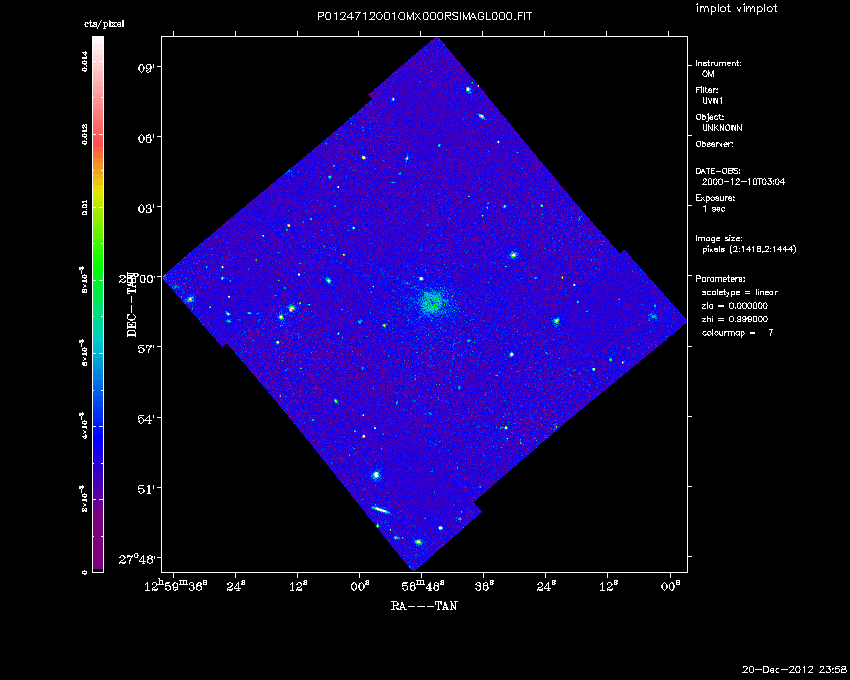The width and height of the screenshot is (850, 680).
Task: Select the 'Object:' heading
Action: click(710, 117)
